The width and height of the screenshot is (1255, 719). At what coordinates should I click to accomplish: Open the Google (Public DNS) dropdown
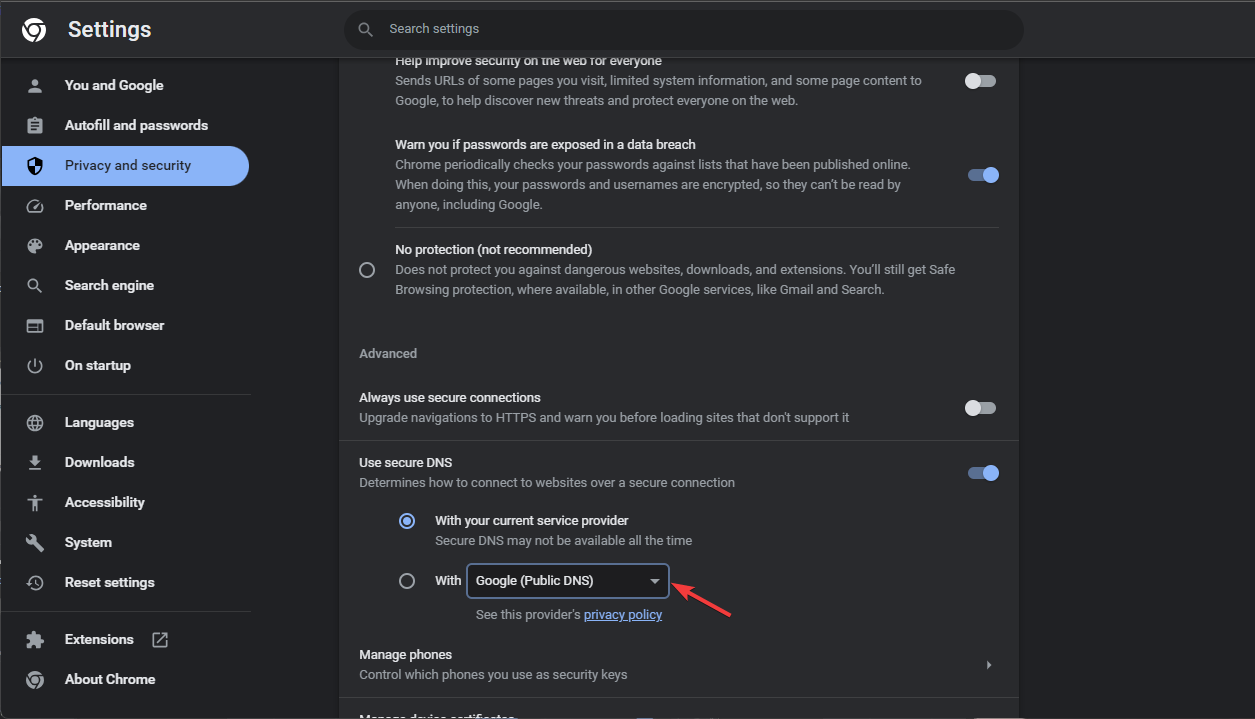tap(567, 581)
